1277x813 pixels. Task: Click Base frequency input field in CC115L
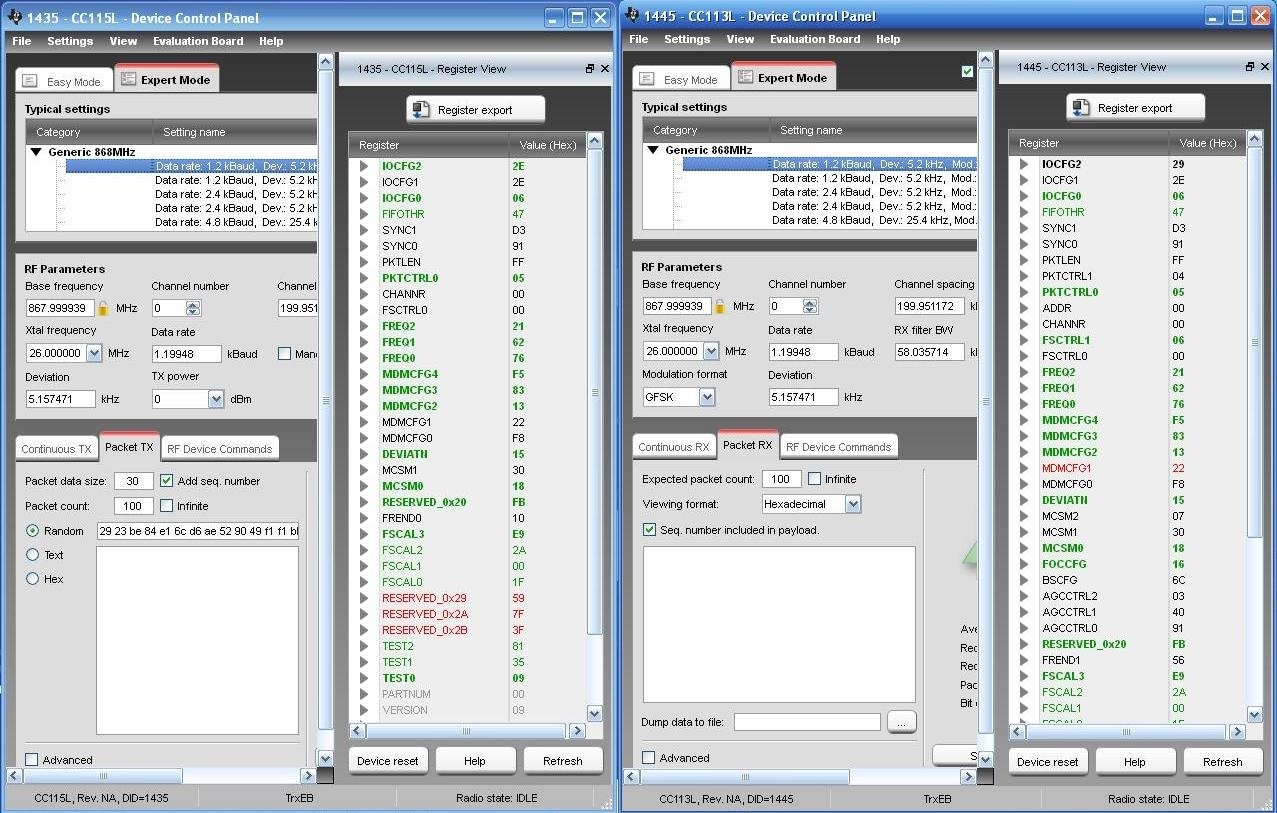click(60, 308)
